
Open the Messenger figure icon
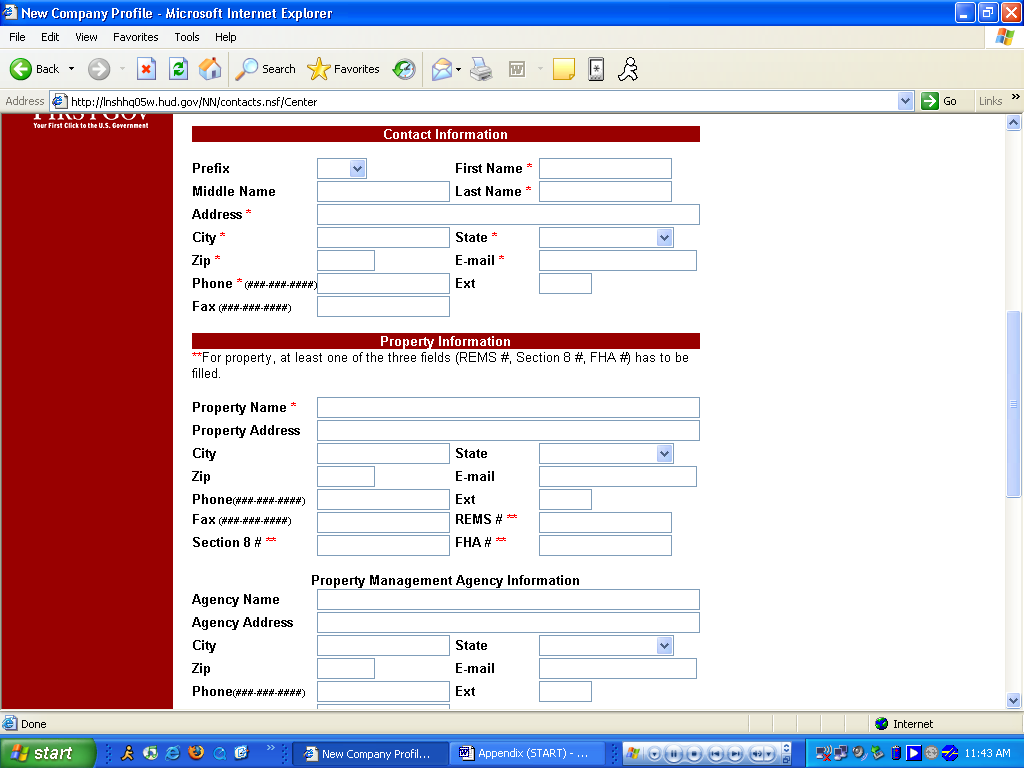(x=628, y=69)
